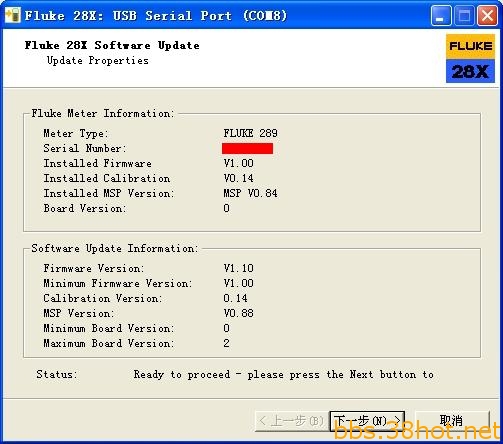Screen dimensions: 503x444
Task: Click the Next (下一步) button
Action: coord(367,421)
